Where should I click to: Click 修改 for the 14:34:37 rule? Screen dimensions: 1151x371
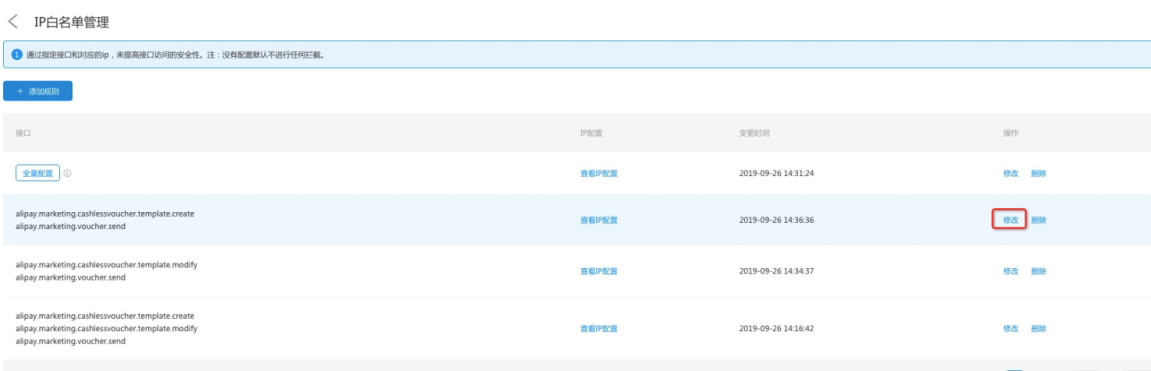point(1011,271)
